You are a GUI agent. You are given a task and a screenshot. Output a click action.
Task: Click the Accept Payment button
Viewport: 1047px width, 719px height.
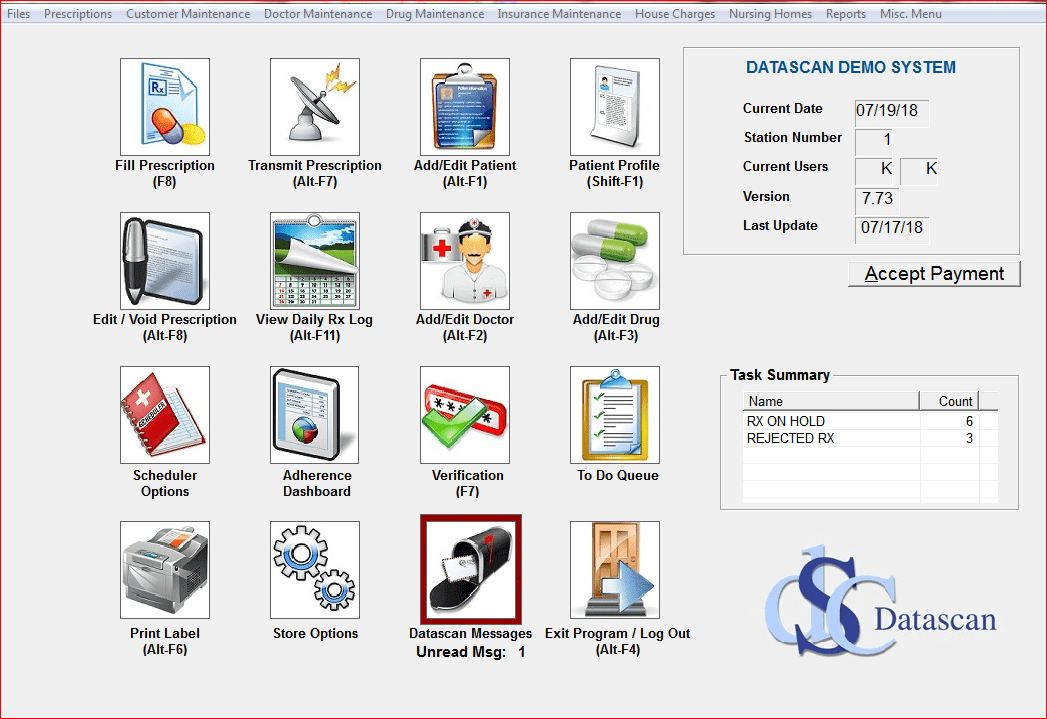tap(934, 274)
